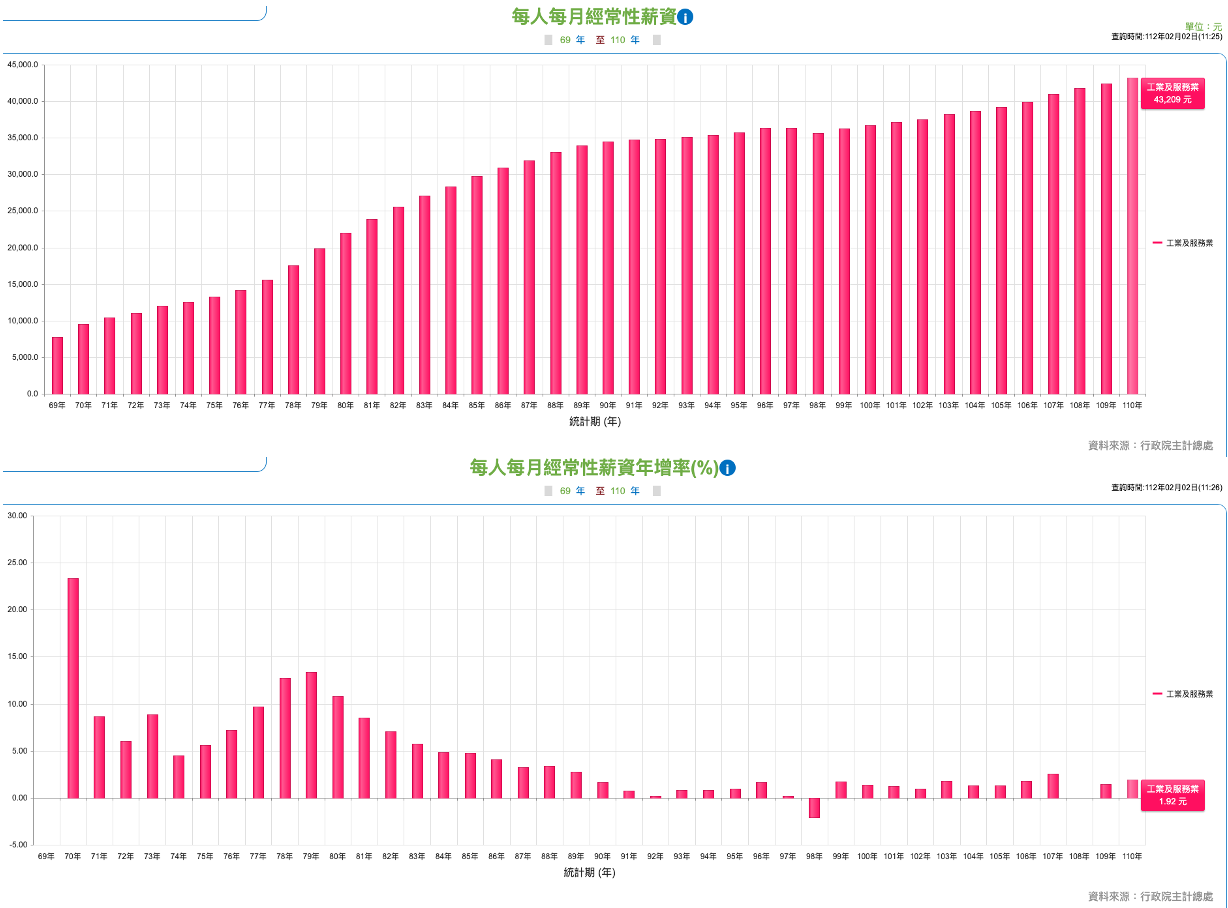
Task: Select start year 69 in salary chart range
Action: point(565,41)
